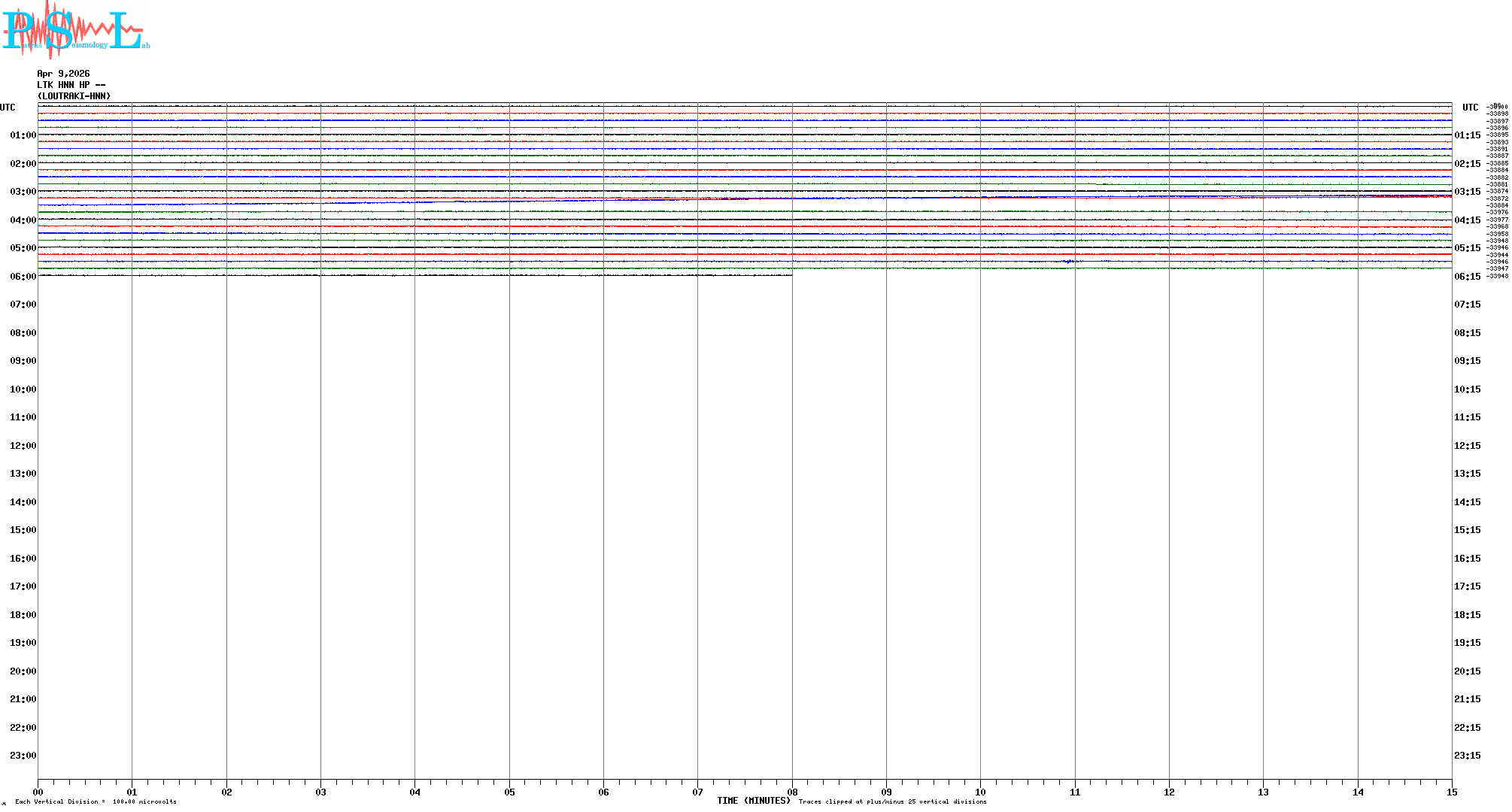Click minute 08 on the bottom axis
Image resolution: width=1512 pixels, height=812 pixels.
click(x=792, y=792)
